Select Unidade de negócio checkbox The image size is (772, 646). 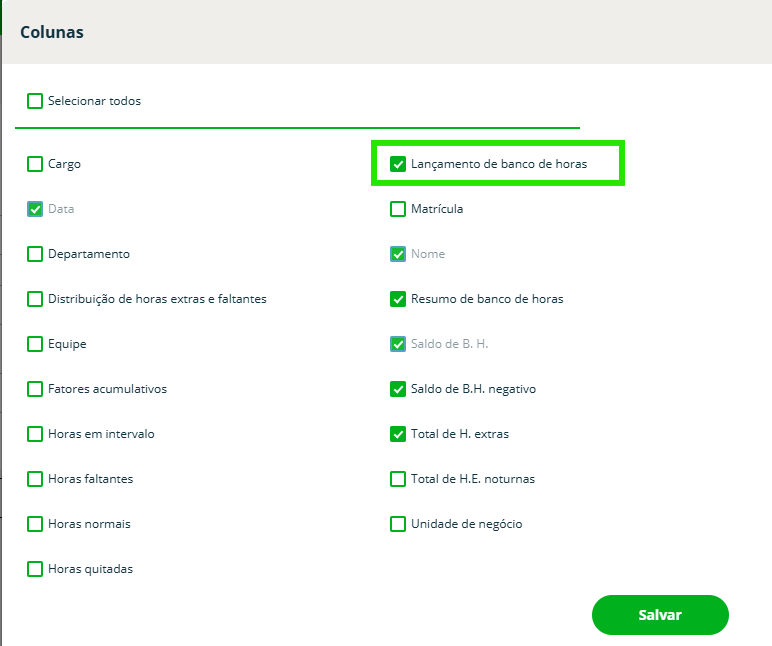pos(398,524)
